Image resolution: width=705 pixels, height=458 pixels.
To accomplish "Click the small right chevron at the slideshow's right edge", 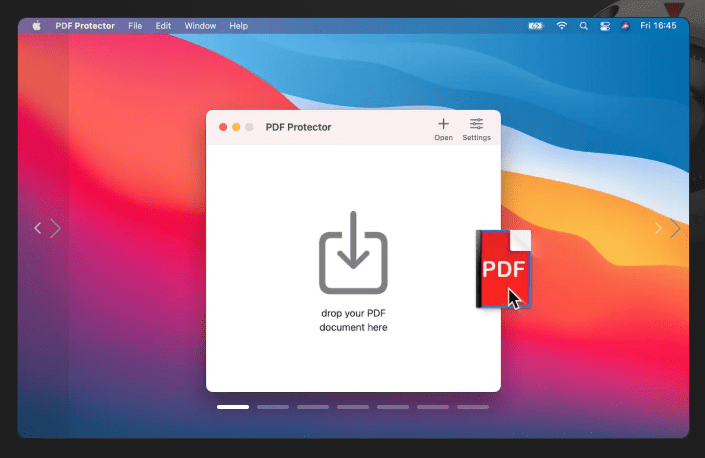I will (x=658, y=228).
